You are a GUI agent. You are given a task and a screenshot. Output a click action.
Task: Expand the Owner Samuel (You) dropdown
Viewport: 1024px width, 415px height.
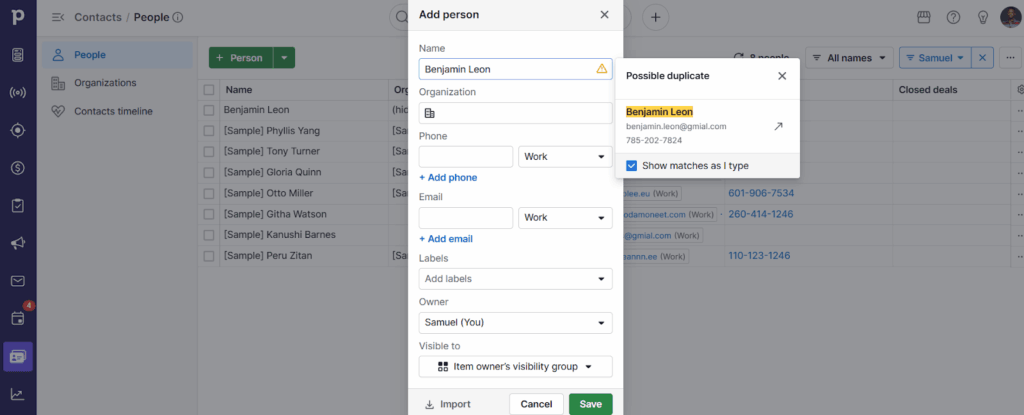[515, 323]
